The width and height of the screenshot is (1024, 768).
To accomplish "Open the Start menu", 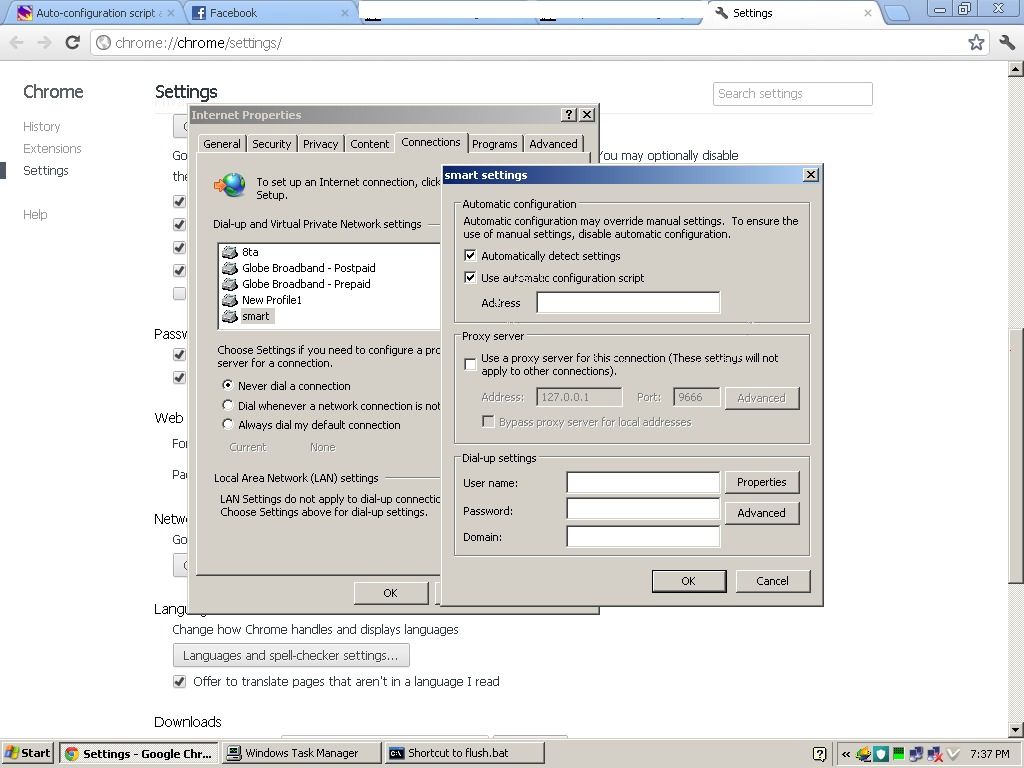I will pos(28,754).
